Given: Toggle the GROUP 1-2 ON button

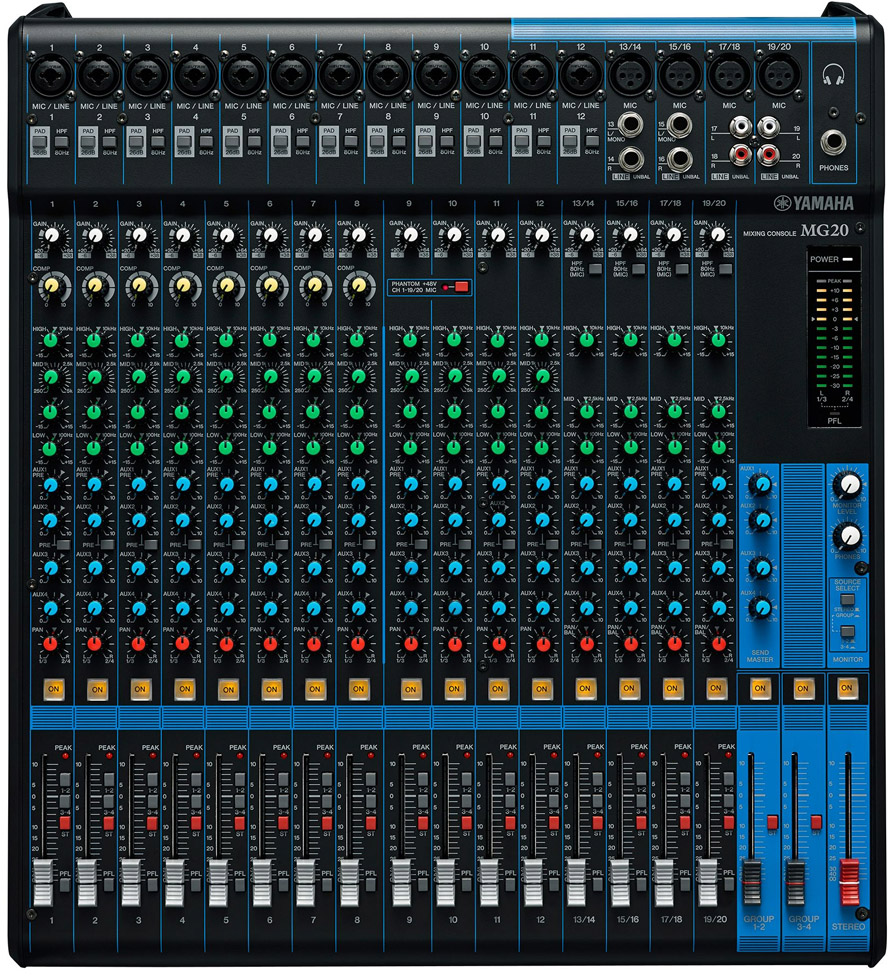Looking at the screenshot, I should point(759,688).
